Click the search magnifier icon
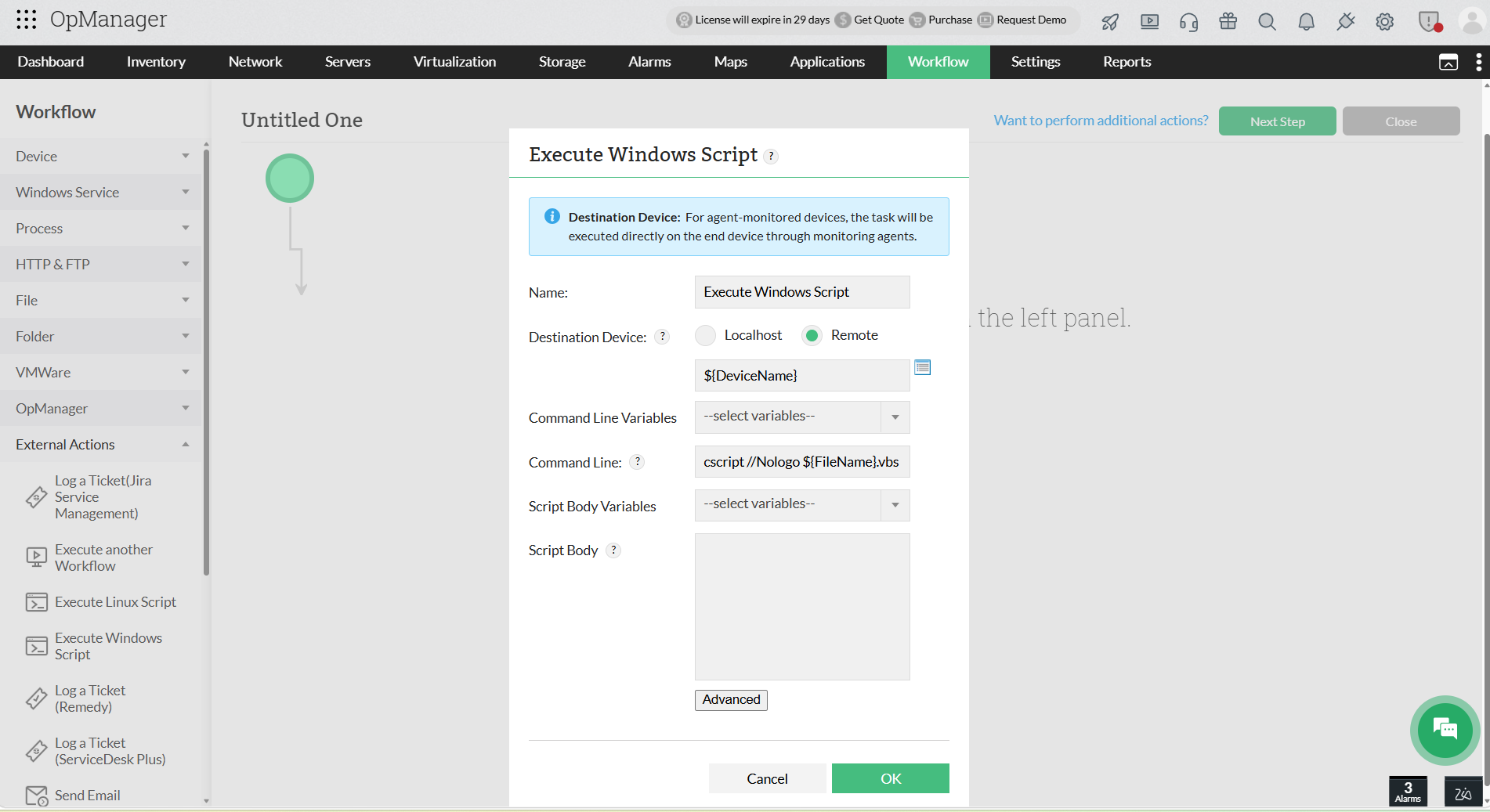The width and height of the screenshot is (1490, 812). point(1267,22)
